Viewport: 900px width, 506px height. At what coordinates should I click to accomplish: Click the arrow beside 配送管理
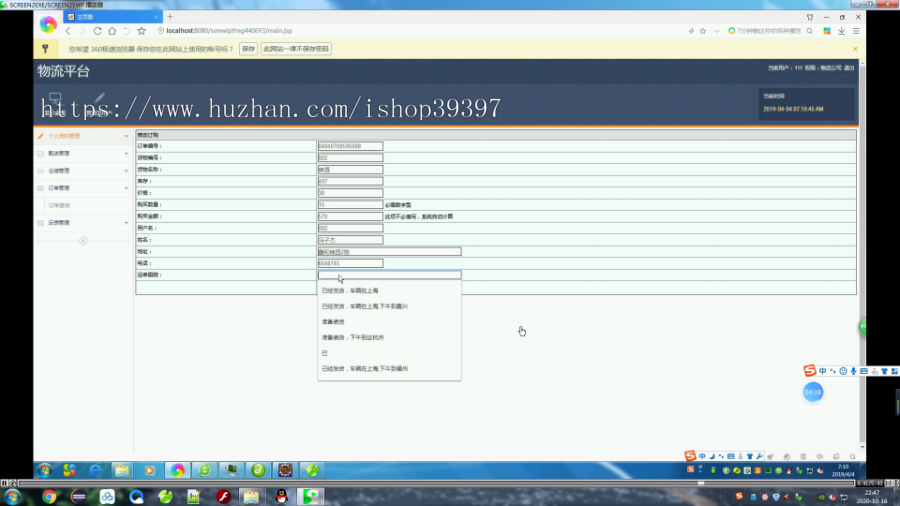pos(126,153)
